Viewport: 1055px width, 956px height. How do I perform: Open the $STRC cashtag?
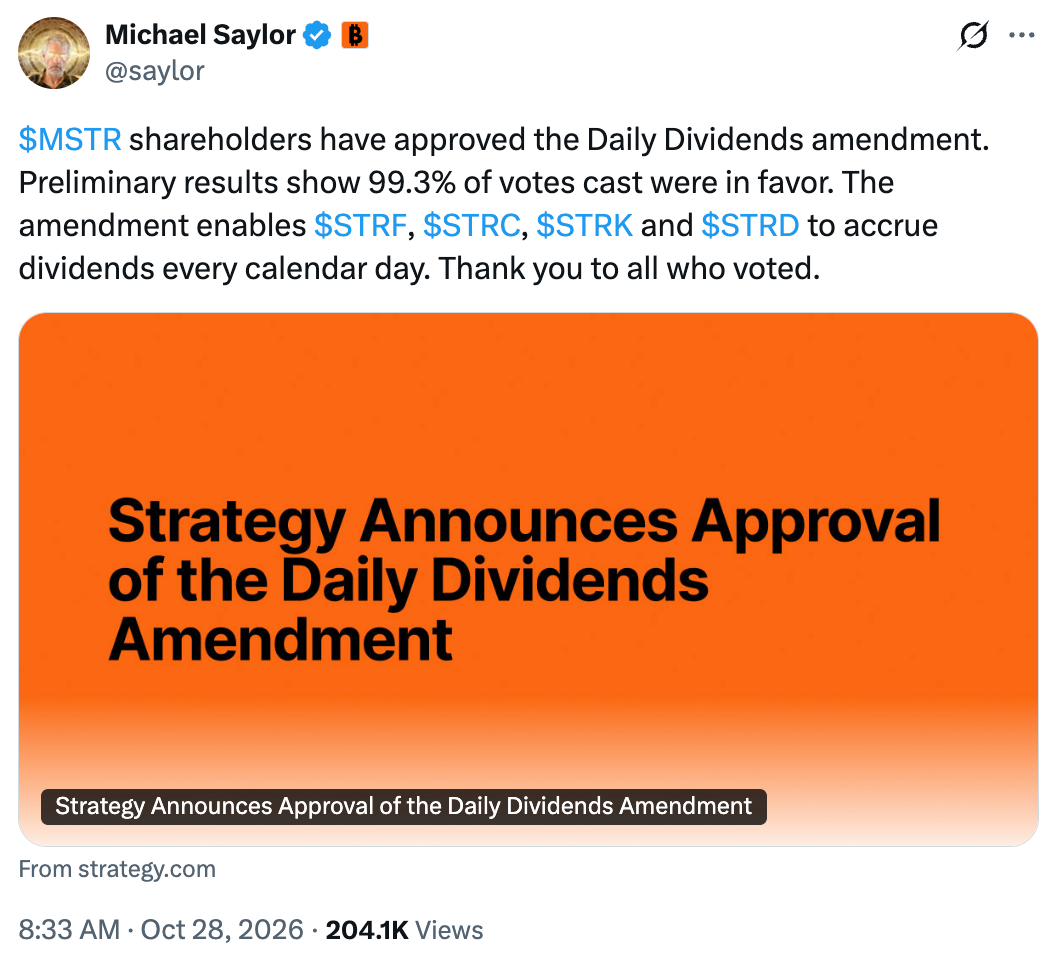click(472, 225)
